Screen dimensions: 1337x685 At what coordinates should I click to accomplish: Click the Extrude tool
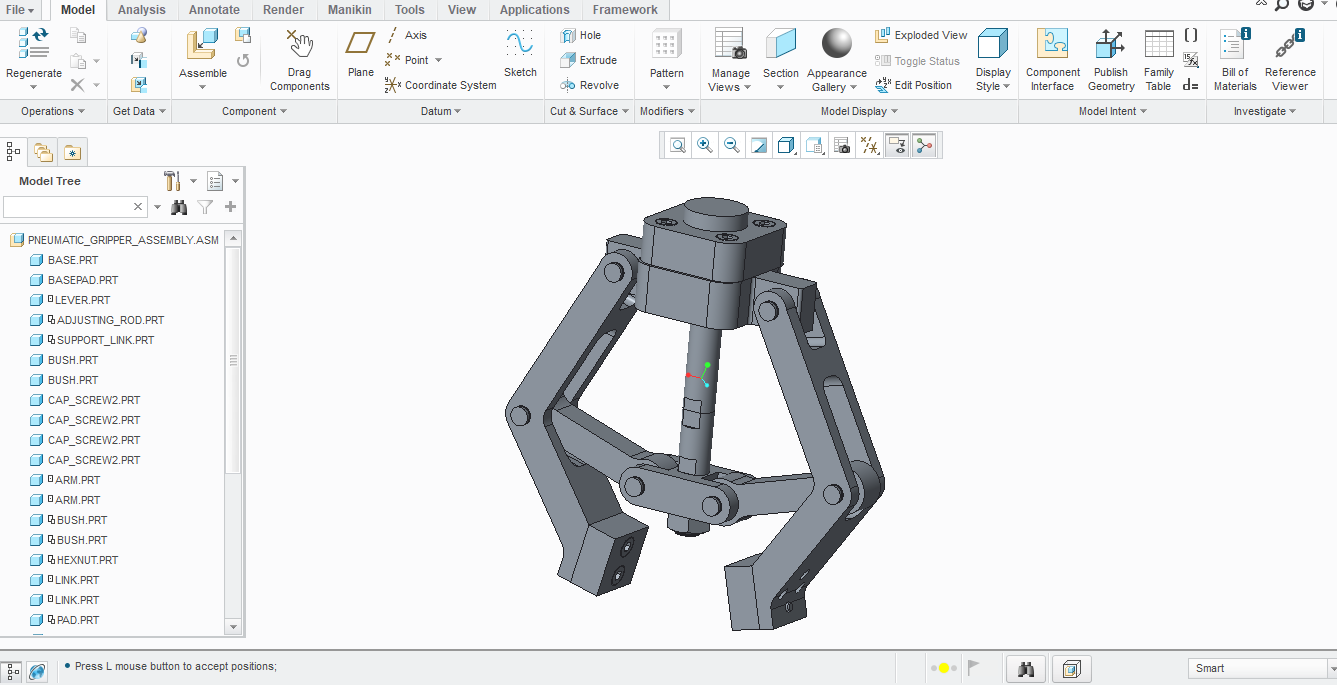coord(588,60)
